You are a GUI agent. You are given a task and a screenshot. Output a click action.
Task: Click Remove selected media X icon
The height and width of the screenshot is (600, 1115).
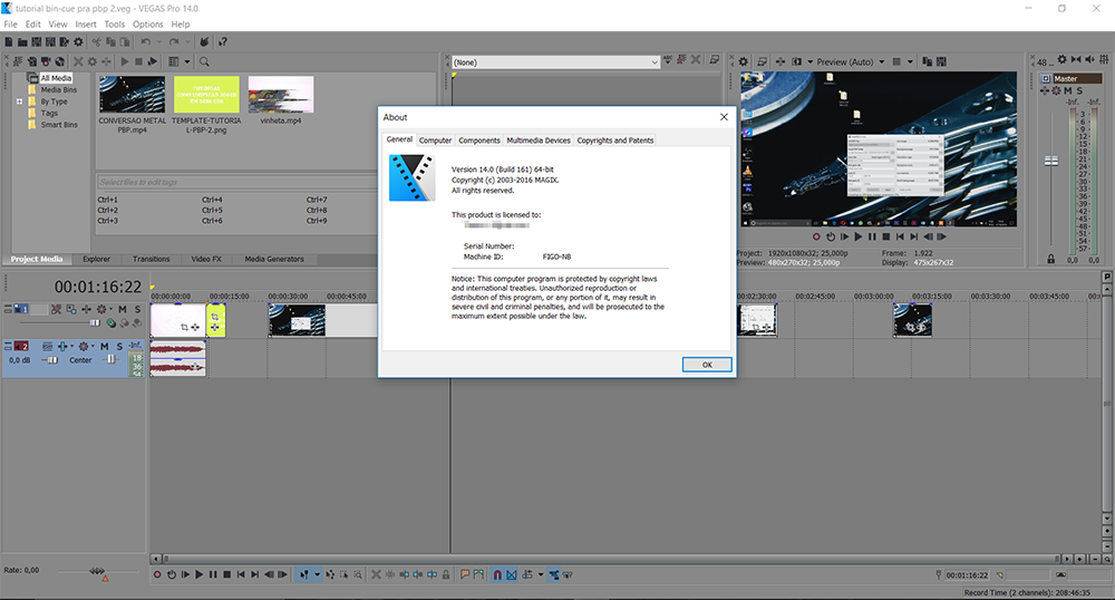(78, 62)
